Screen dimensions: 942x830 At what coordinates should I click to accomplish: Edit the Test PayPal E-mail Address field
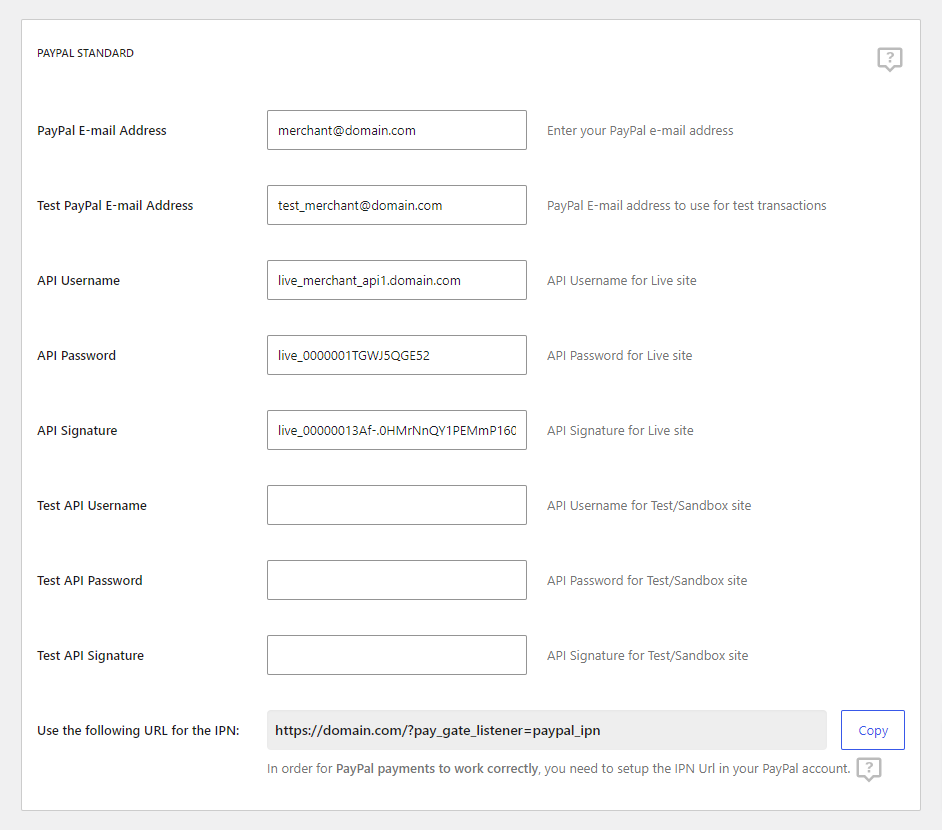point(397,205)
